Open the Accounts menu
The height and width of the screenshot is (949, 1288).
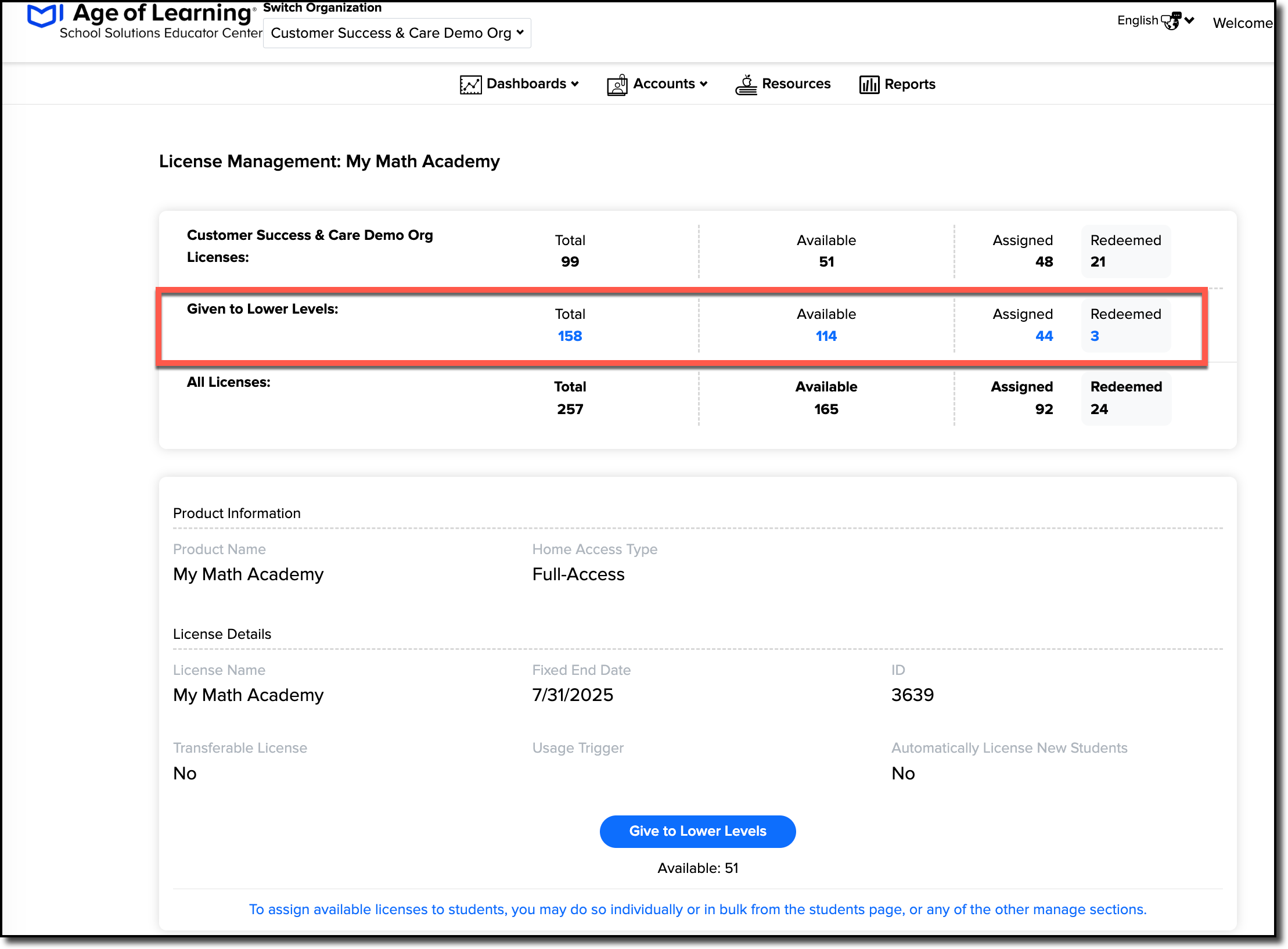click(x=657, y=84)
